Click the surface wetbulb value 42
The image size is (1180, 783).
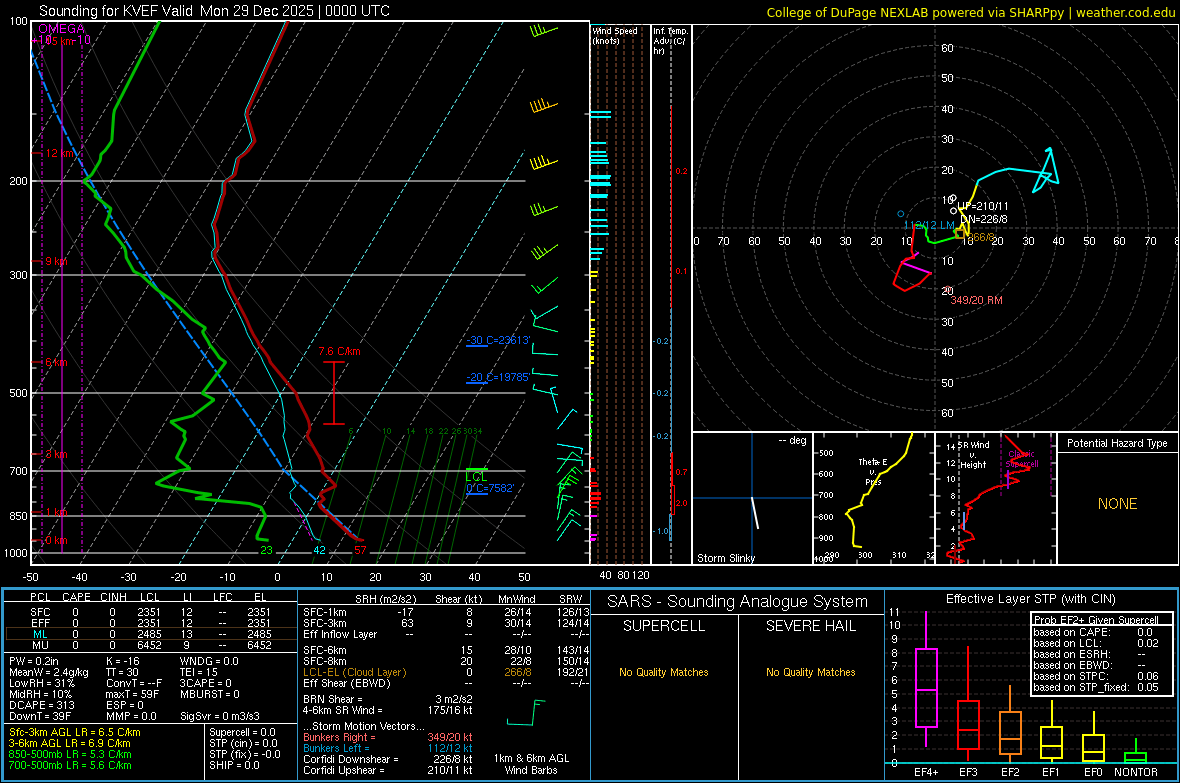(x=319, y=550)
